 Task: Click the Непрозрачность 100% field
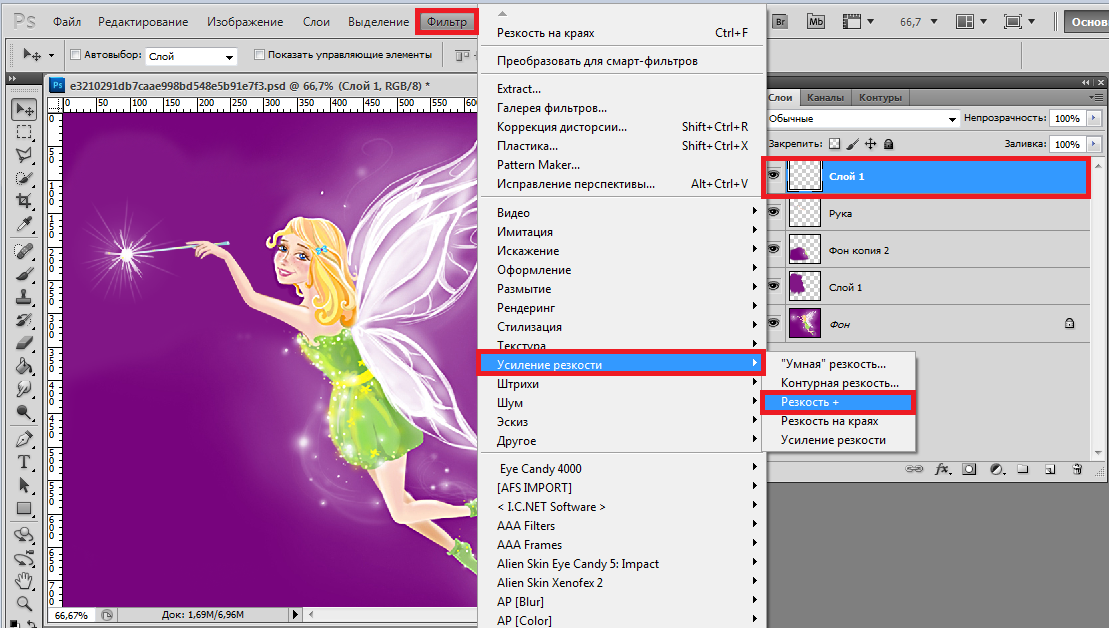pyautogui.click(x=1067, y=118)
